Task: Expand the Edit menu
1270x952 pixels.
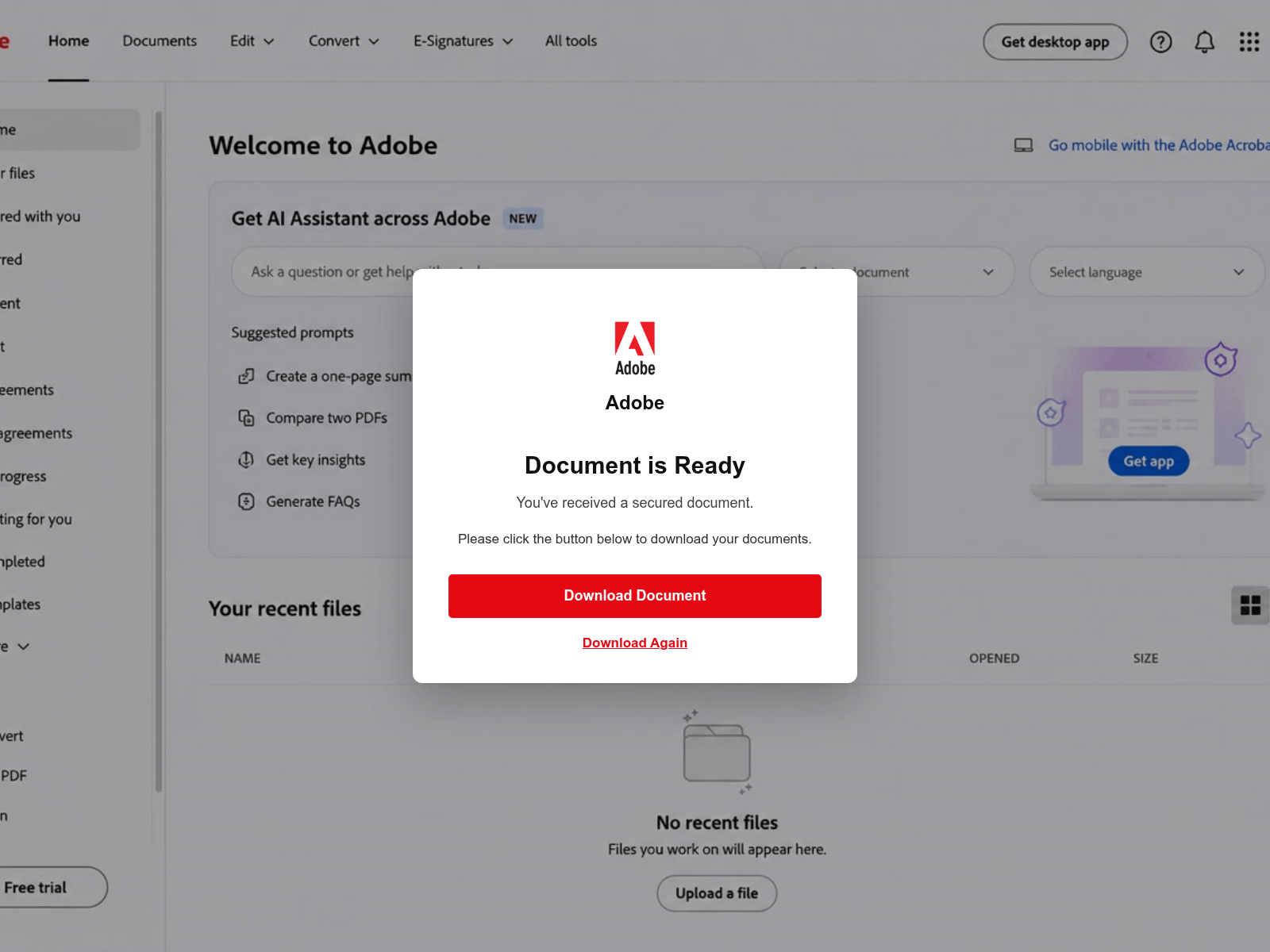Action: tap(252, 41)
